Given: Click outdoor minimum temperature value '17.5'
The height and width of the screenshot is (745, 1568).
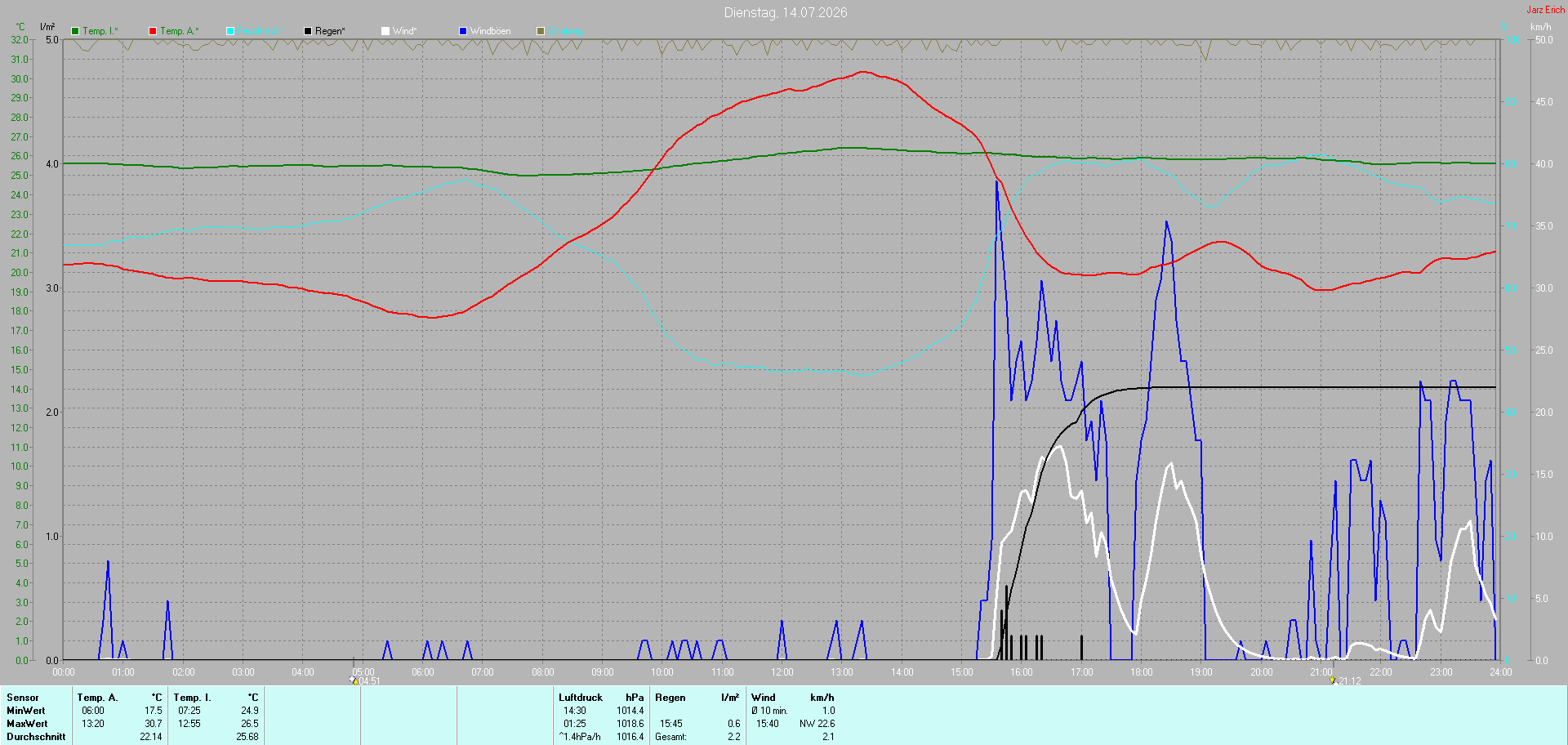Looking at the screenshot, I should click(154, 711).
